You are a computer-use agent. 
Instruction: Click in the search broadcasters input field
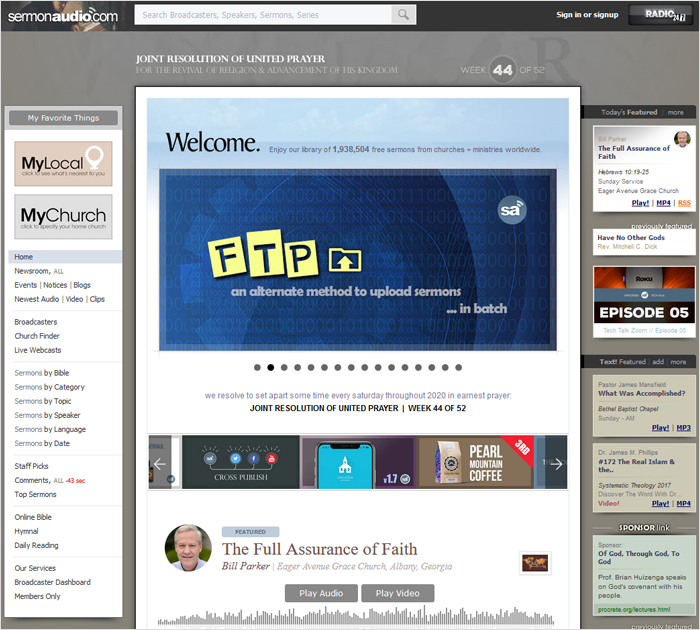click(263, 15)
